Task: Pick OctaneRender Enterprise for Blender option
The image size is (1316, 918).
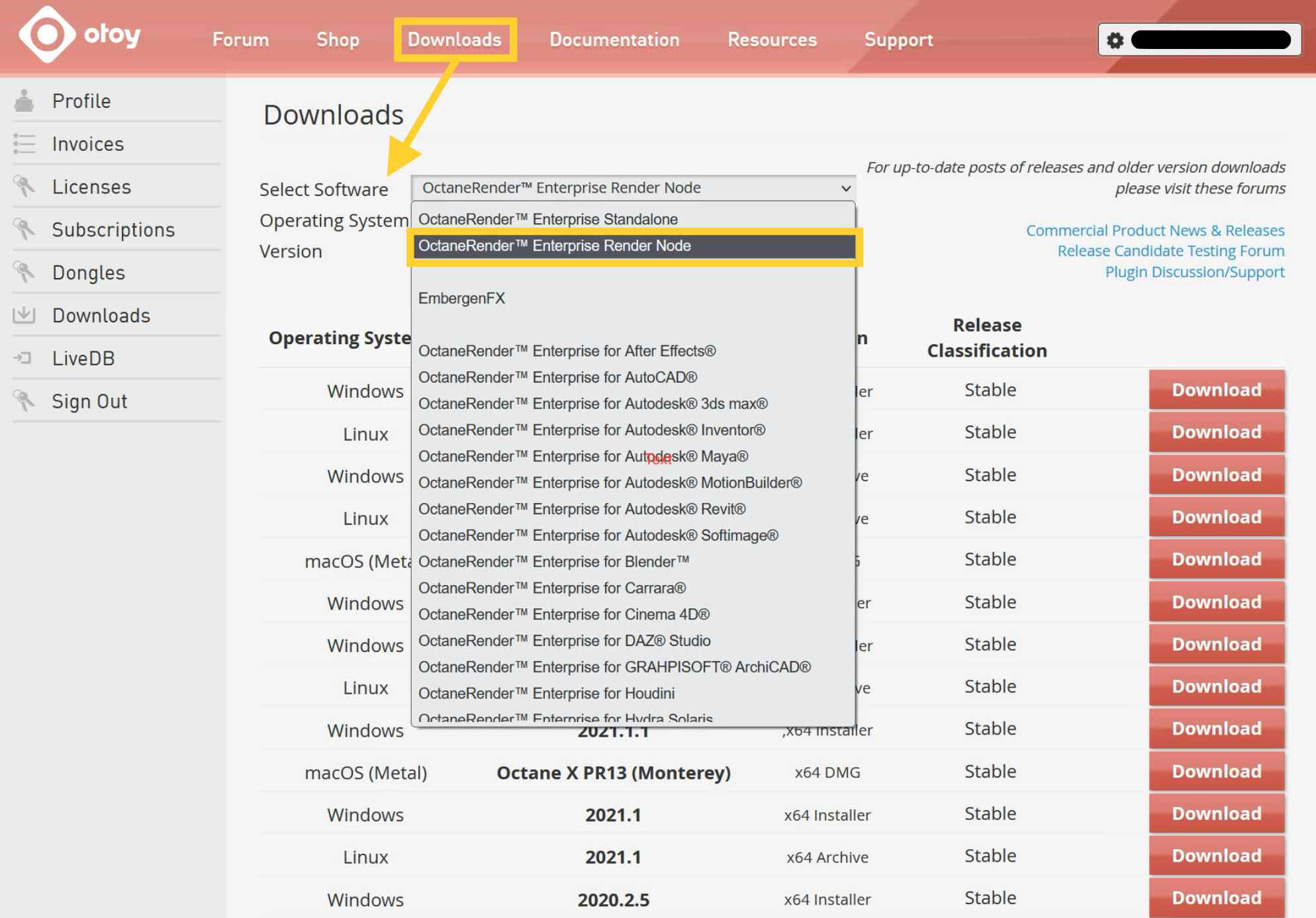Action: click(553, 562)
